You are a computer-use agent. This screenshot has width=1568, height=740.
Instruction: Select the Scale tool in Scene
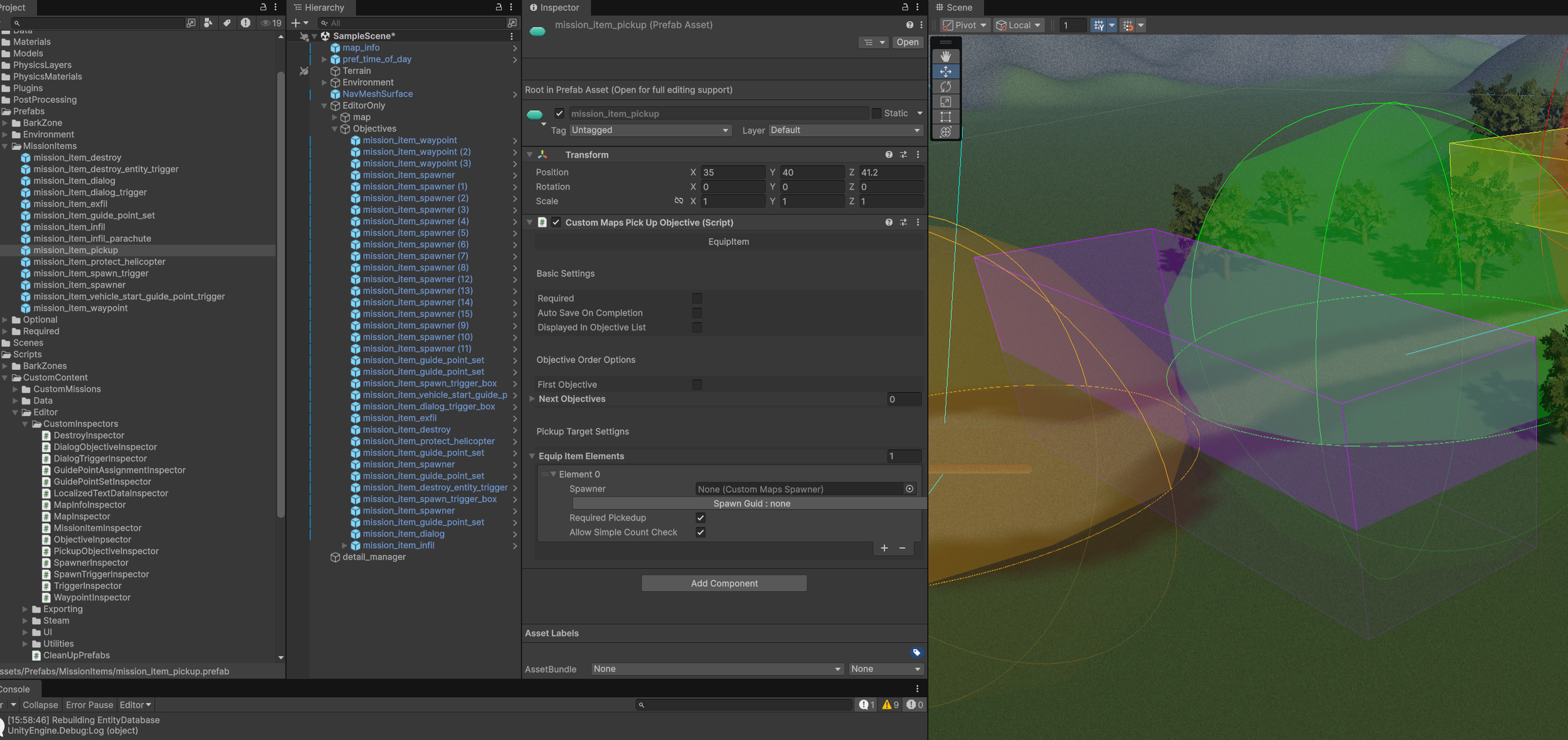pos(945,102)
